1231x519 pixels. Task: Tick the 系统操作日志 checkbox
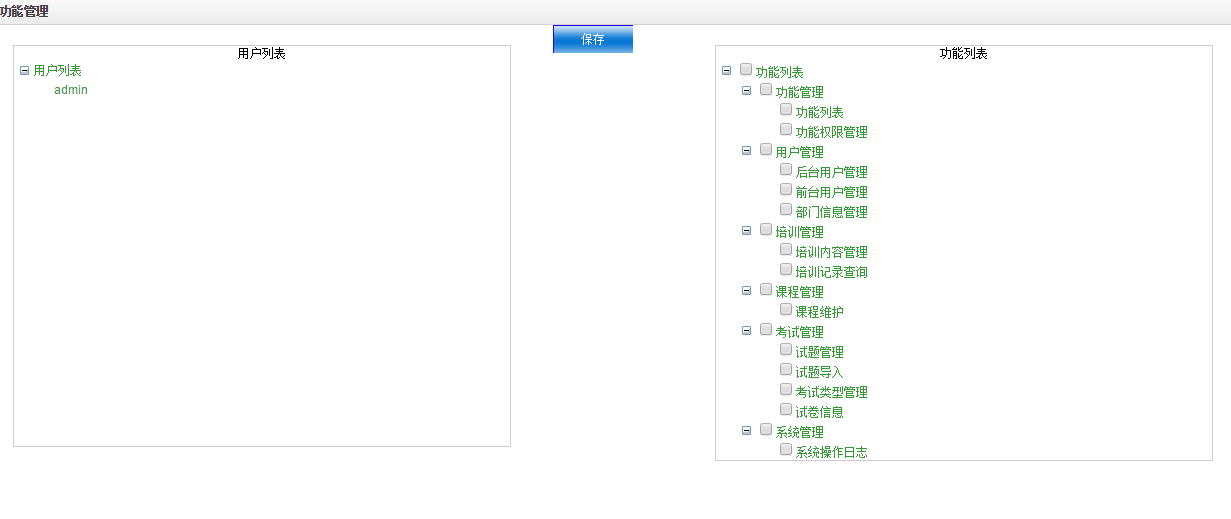click(x=786, y=450)
